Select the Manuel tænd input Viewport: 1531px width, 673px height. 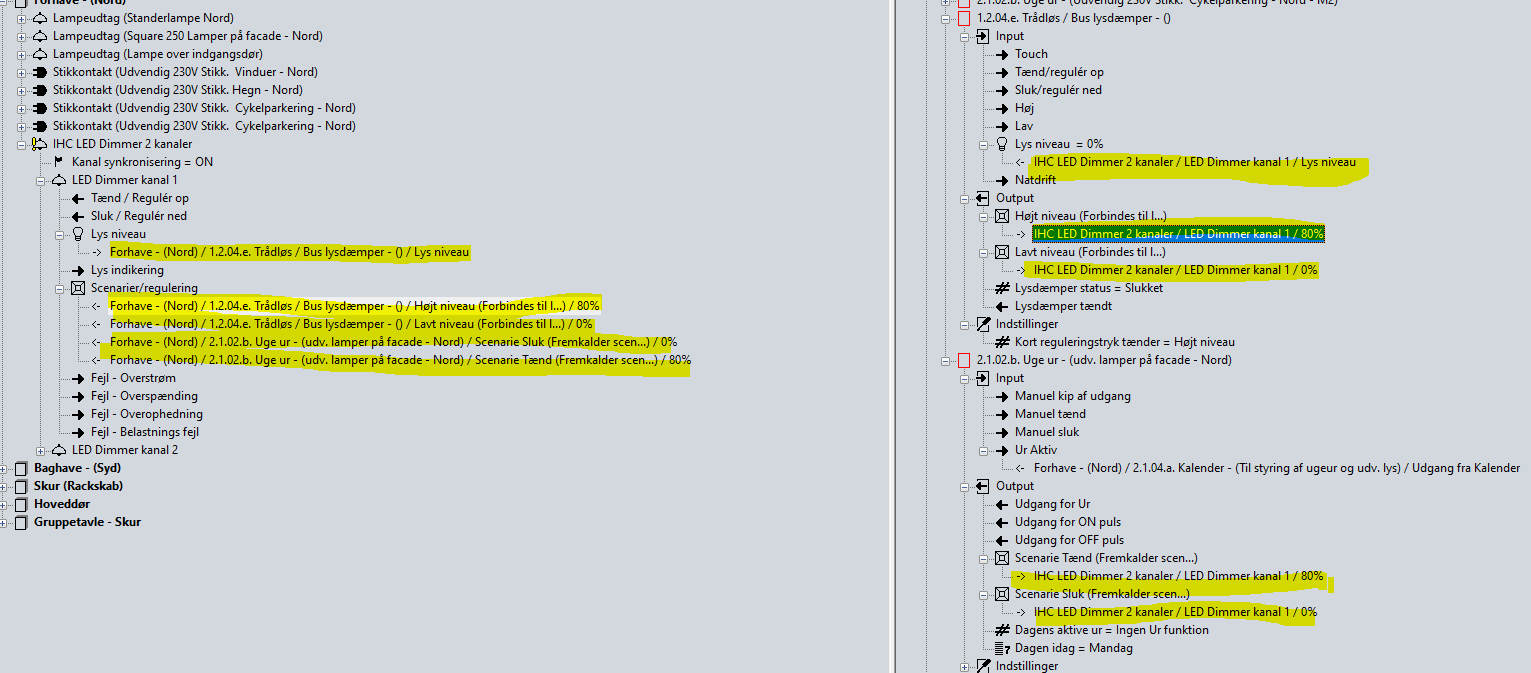(x=1050, y=414)
